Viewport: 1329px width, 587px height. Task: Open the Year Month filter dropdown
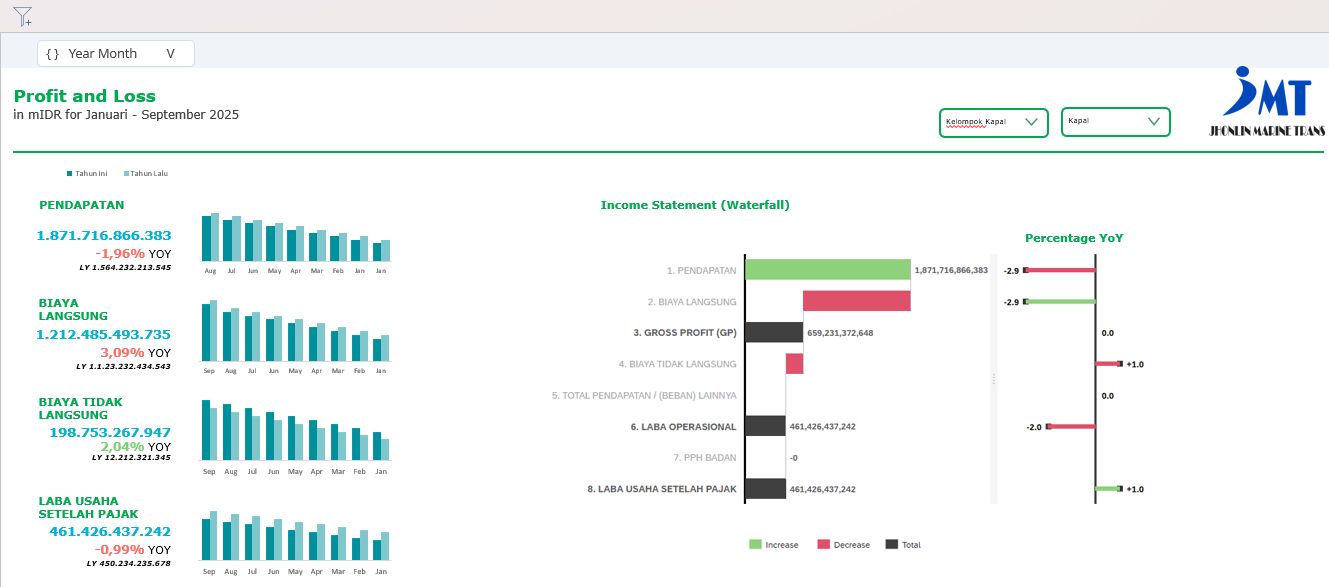[x=116, y=54]
